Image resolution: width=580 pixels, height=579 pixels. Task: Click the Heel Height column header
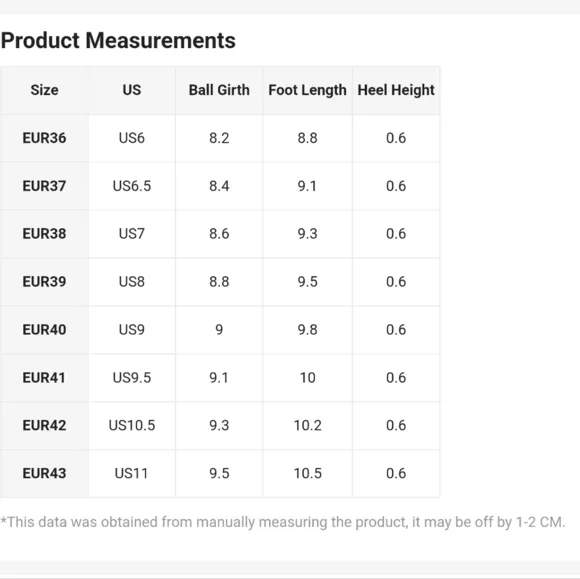pyautogui.click(x=396, y=90)
